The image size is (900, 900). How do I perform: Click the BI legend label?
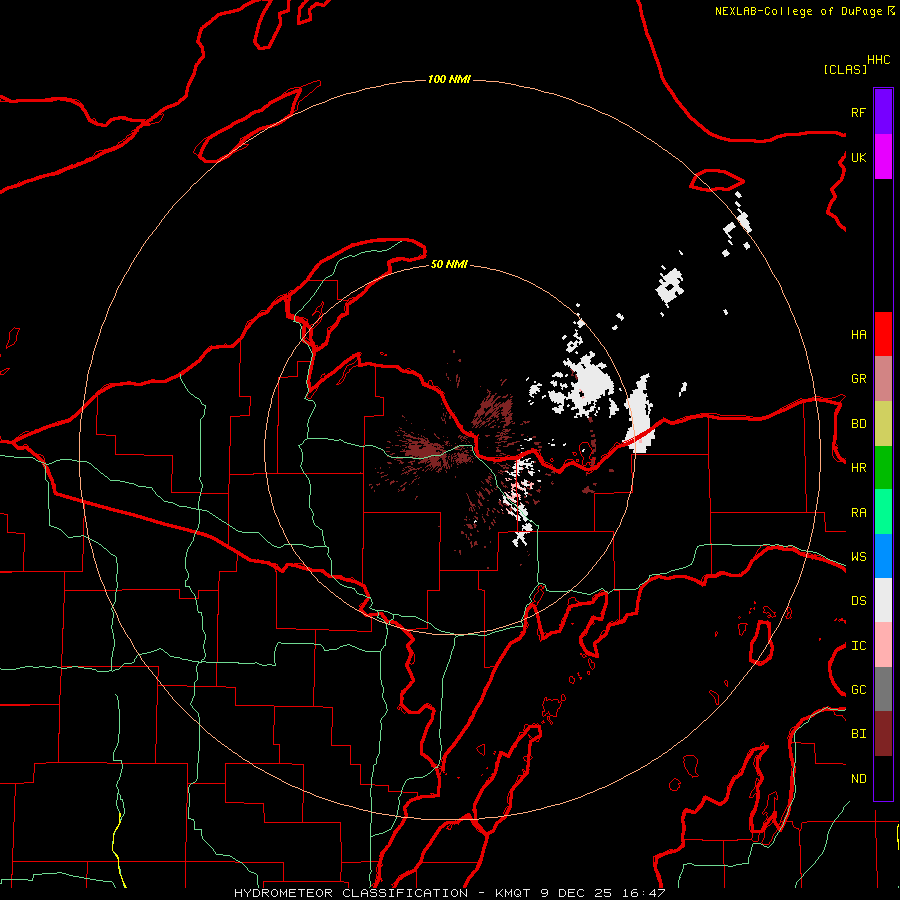coord(859,734)
